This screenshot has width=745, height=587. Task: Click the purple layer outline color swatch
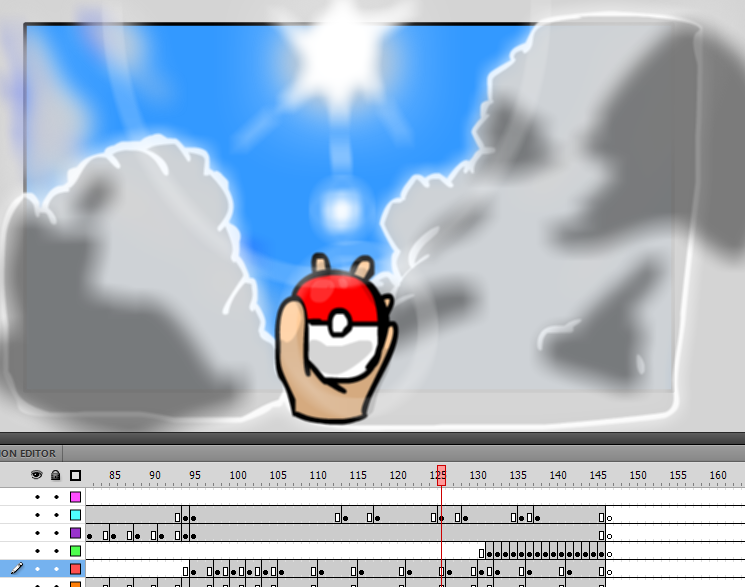click(75, 533)
